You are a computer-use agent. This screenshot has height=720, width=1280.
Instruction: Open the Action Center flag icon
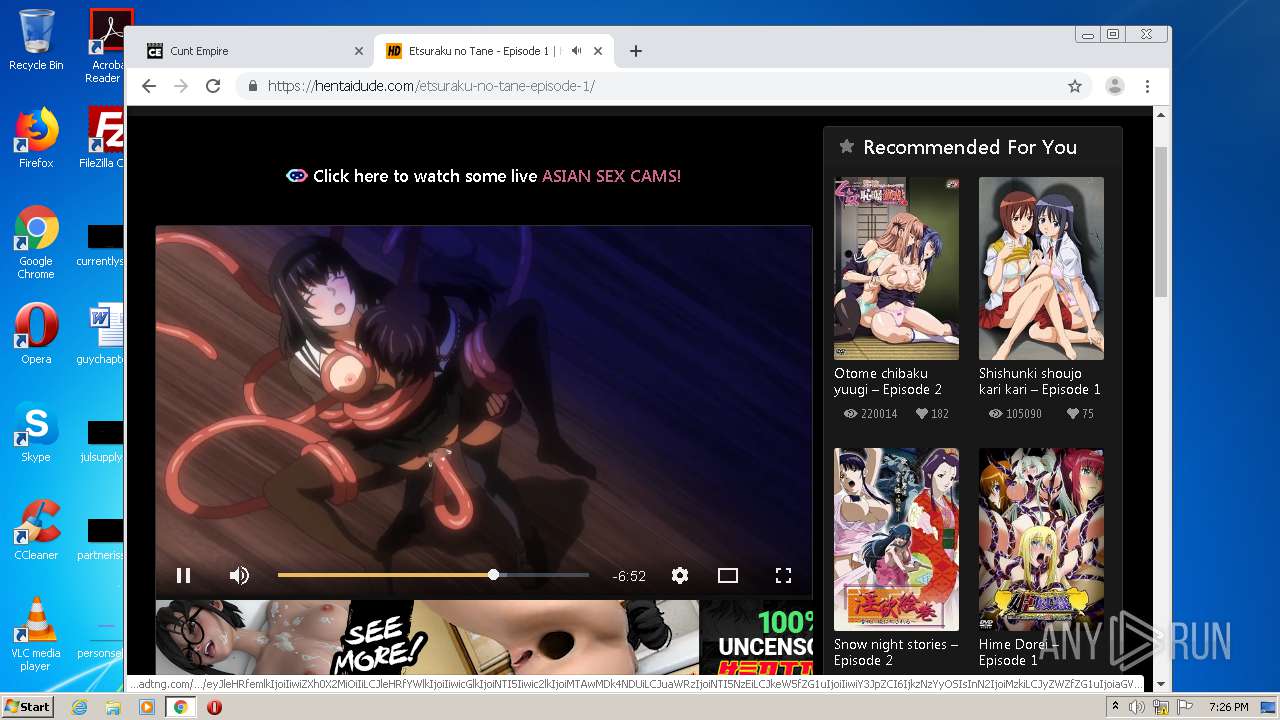click(1185, 707)
